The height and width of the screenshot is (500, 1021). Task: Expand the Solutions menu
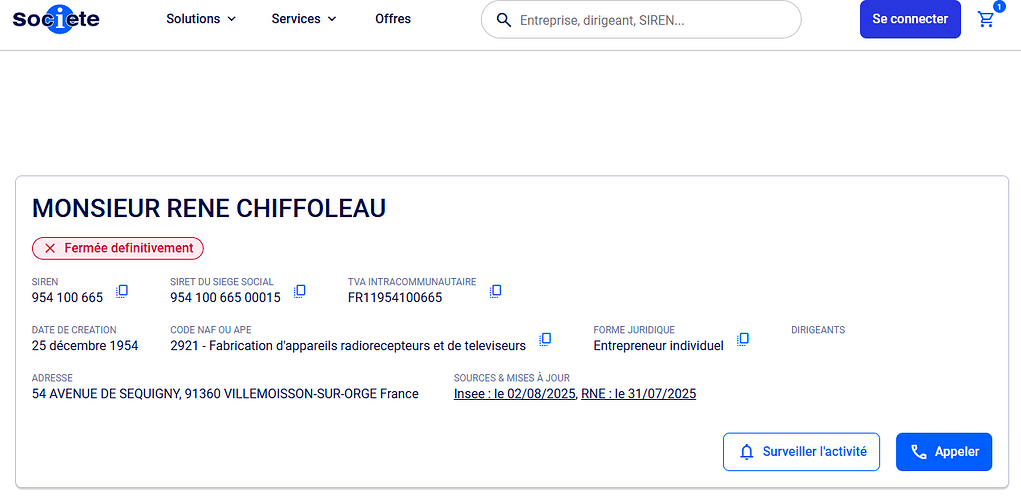tap(201, 19)
